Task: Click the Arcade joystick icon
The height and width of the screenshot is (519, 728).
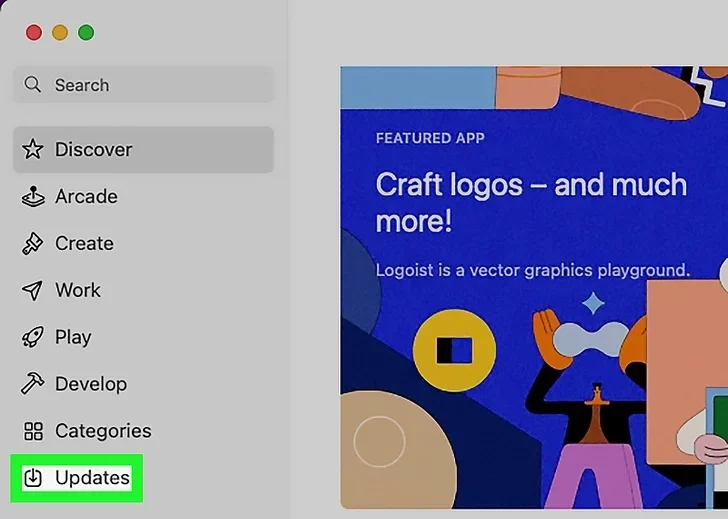Action: point(33,196)
